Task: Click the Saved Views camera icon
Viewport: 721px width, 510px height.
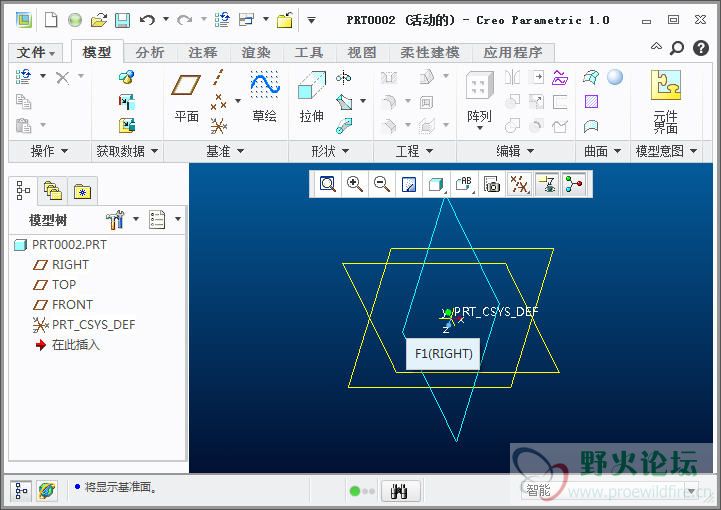Action: click(x=492, y=184)
